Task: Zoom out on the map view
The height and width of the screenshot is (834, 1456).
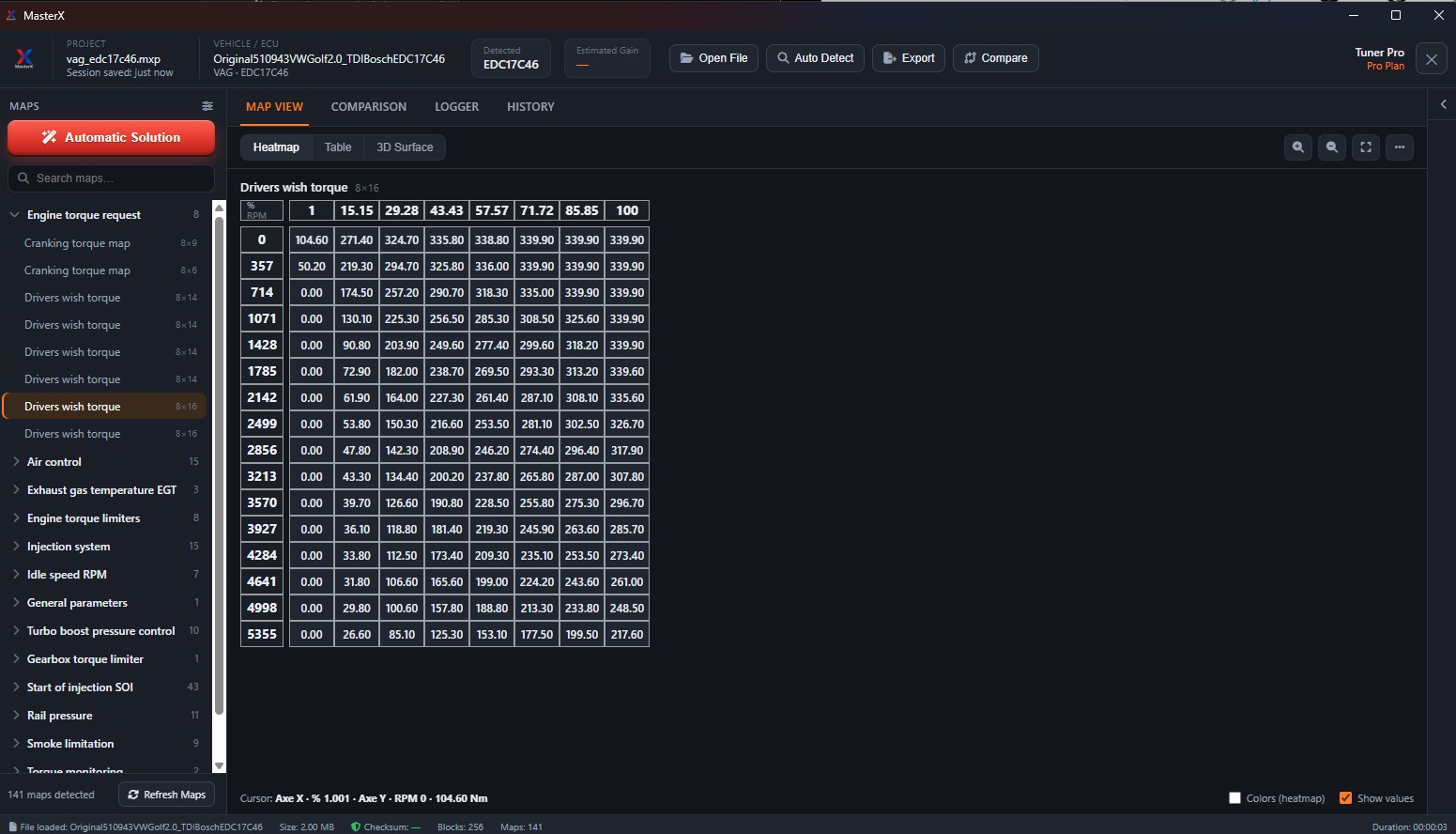Action: 1332,147
